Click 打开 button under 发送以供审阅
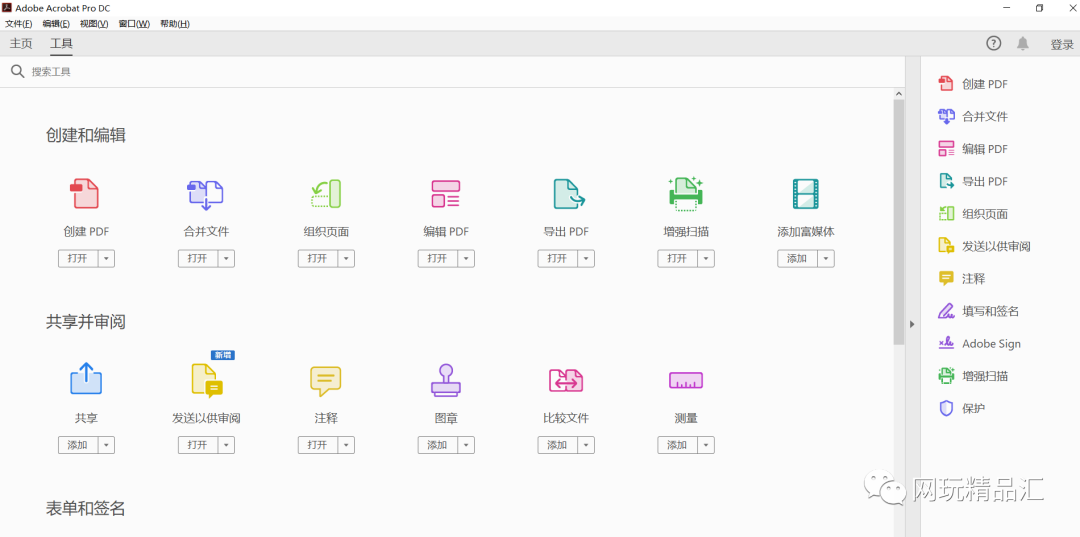1080x537 pixels. (x=198, y=445)
